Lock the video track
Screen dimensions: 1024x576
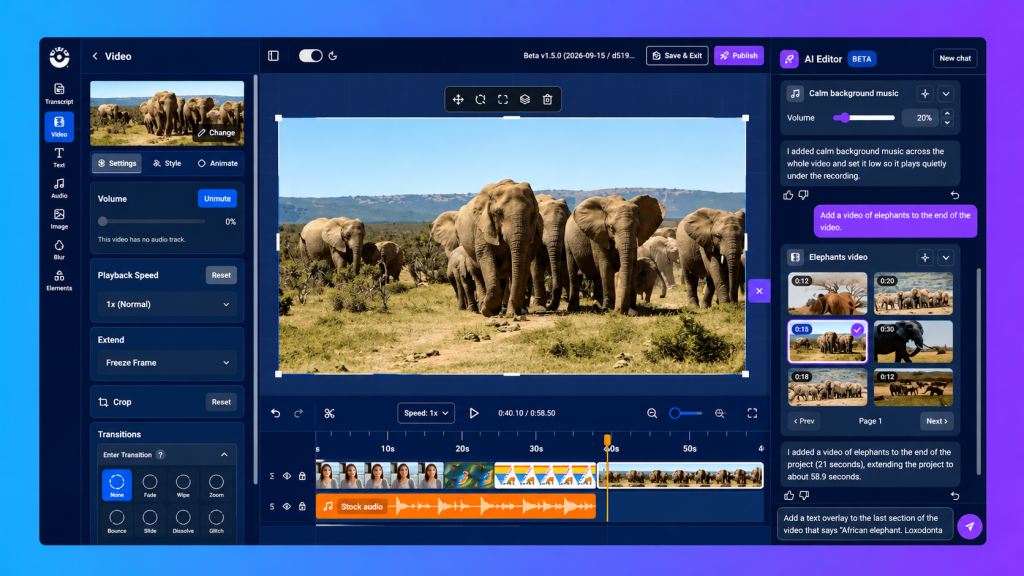tap(302, 476)
